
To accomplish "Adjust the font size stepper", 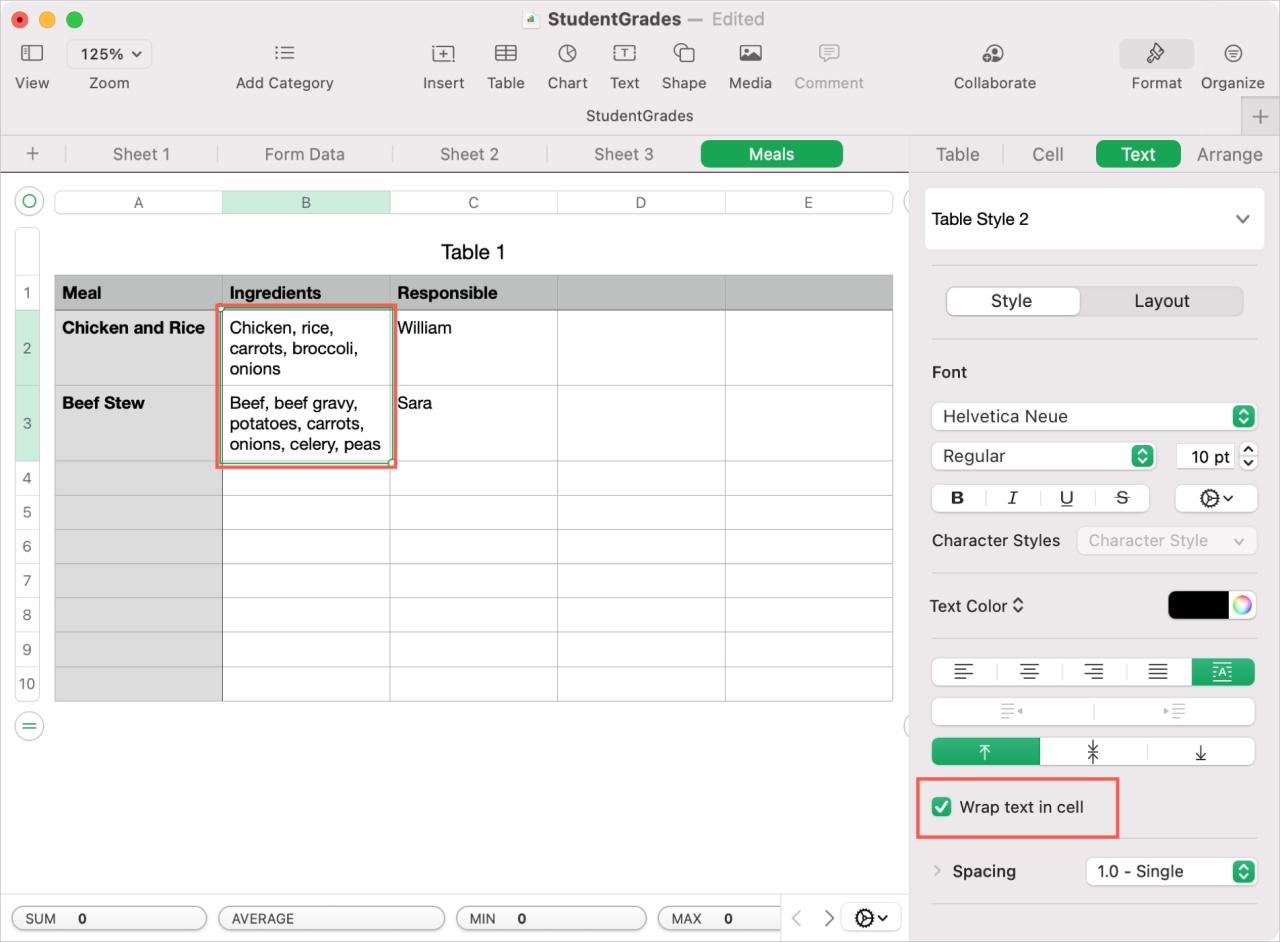I will (1248, 456).
